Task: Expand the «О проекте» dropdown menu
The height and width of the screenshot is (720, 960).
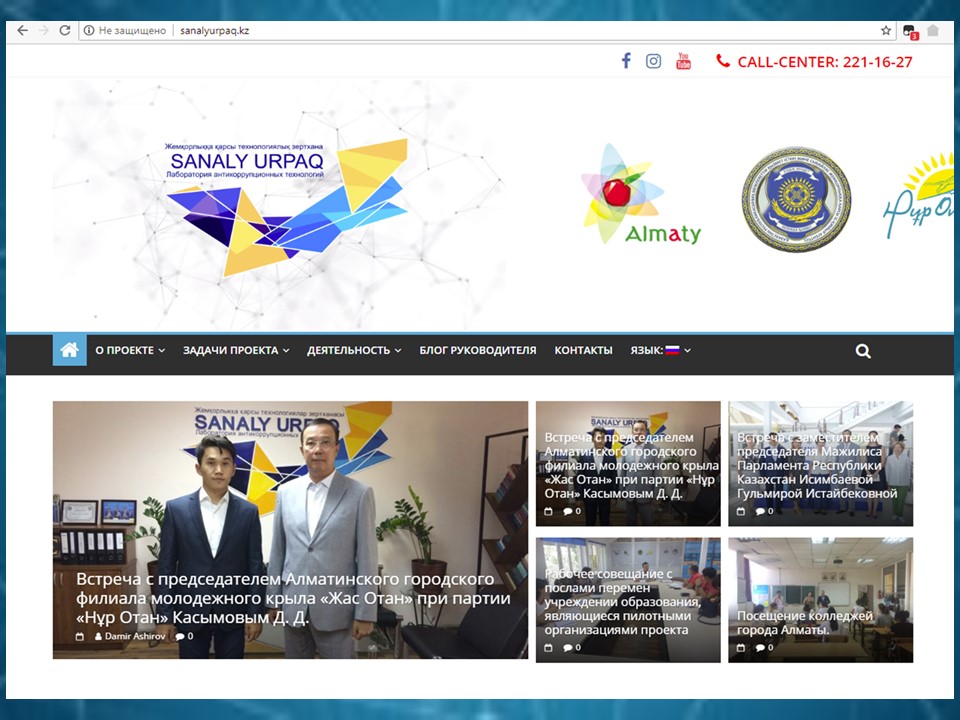Action: (x=130, y=351)
